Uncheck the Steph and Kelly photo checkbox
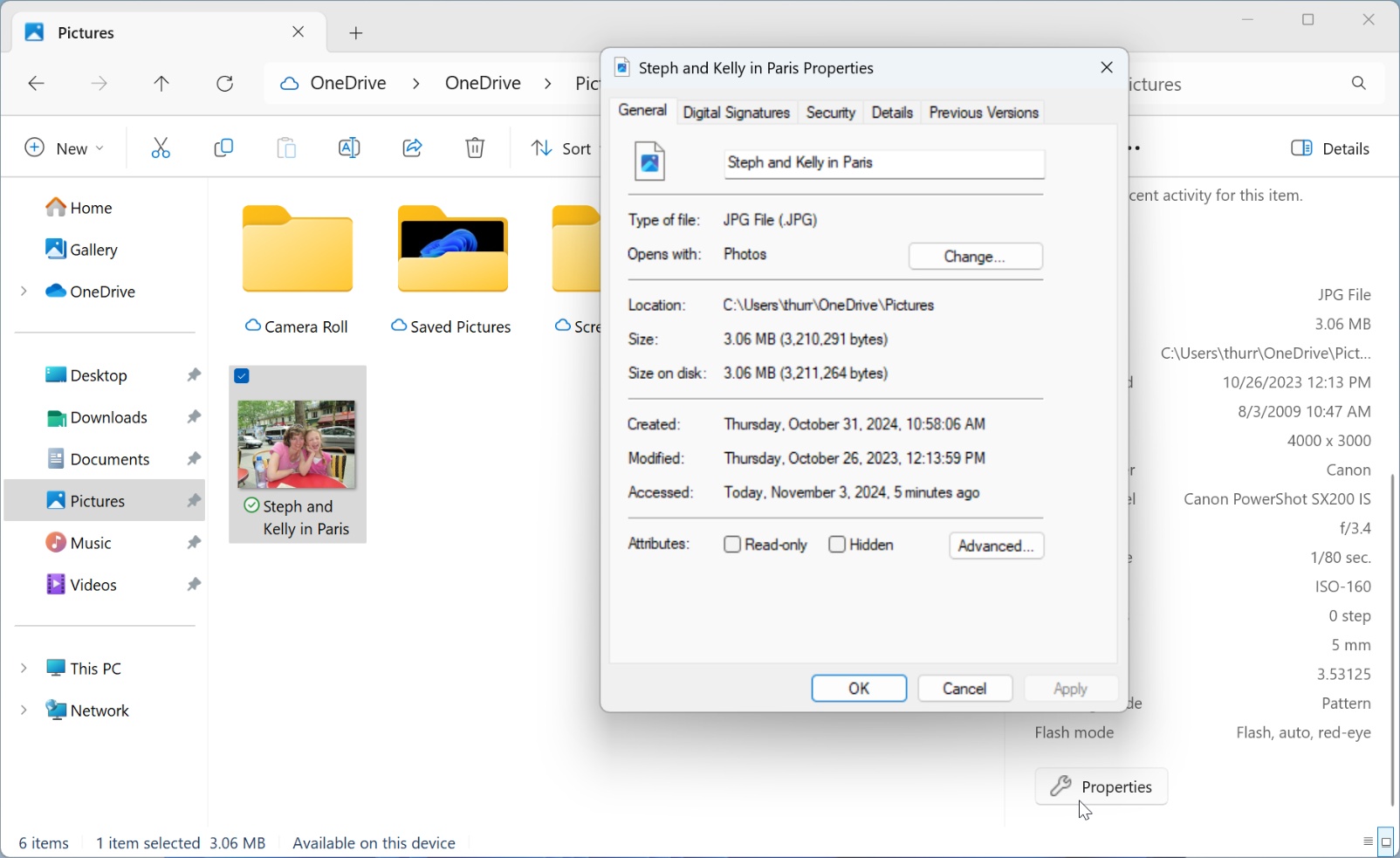Viewport: 1400px width, 858px height. pos(243,376)
